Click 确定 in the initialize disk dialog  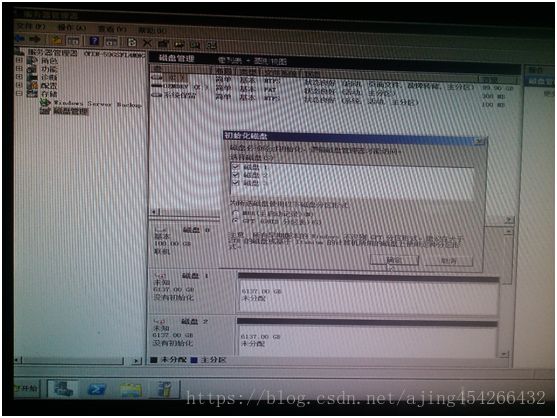point(394,260)
